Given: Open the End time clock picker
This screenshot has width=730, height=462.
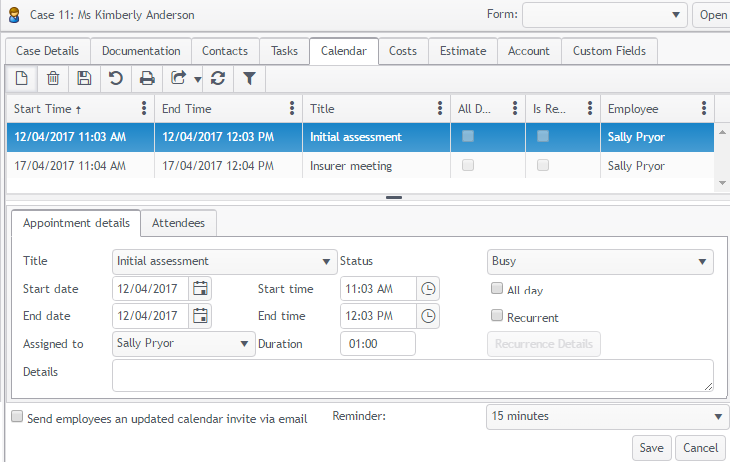Looking at the screenshot, I should coord(428,316).
